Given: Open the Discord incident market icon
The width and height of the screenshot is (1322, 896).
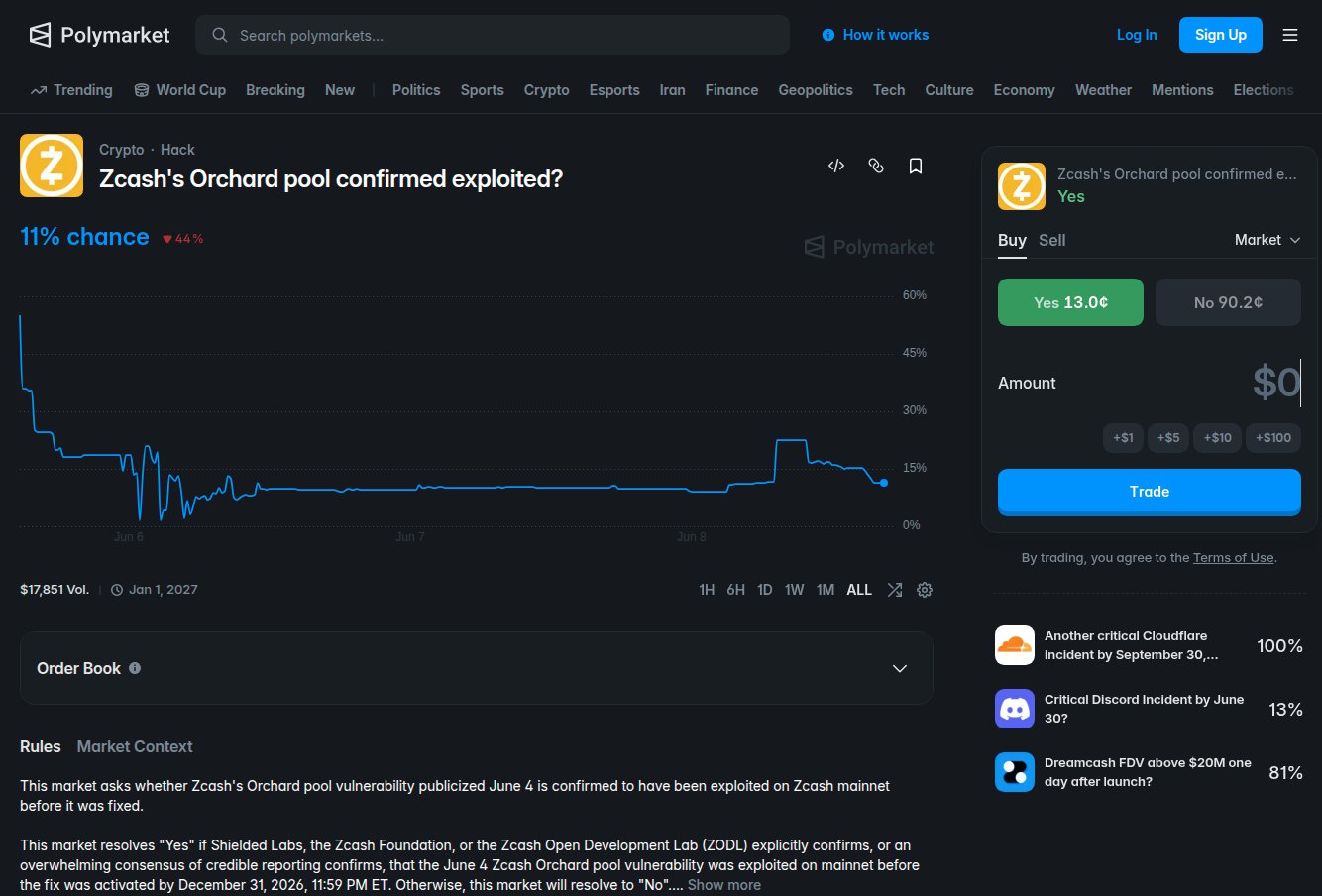Looking at the screenshot, I should [1015, 709].
